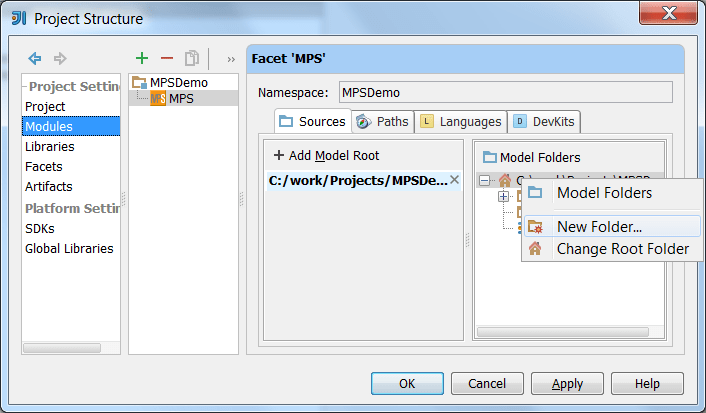
Task: Choose Change Root Folder menu entry
Action: (622, 249)
